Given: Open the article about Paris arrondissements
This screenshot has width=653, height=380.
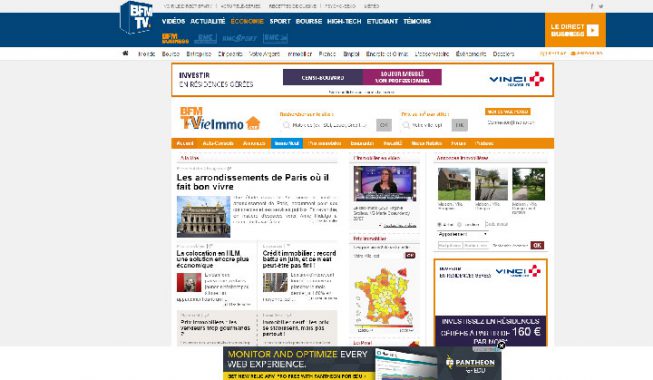Looking at the screenshot, I should (x=252, y=182).
